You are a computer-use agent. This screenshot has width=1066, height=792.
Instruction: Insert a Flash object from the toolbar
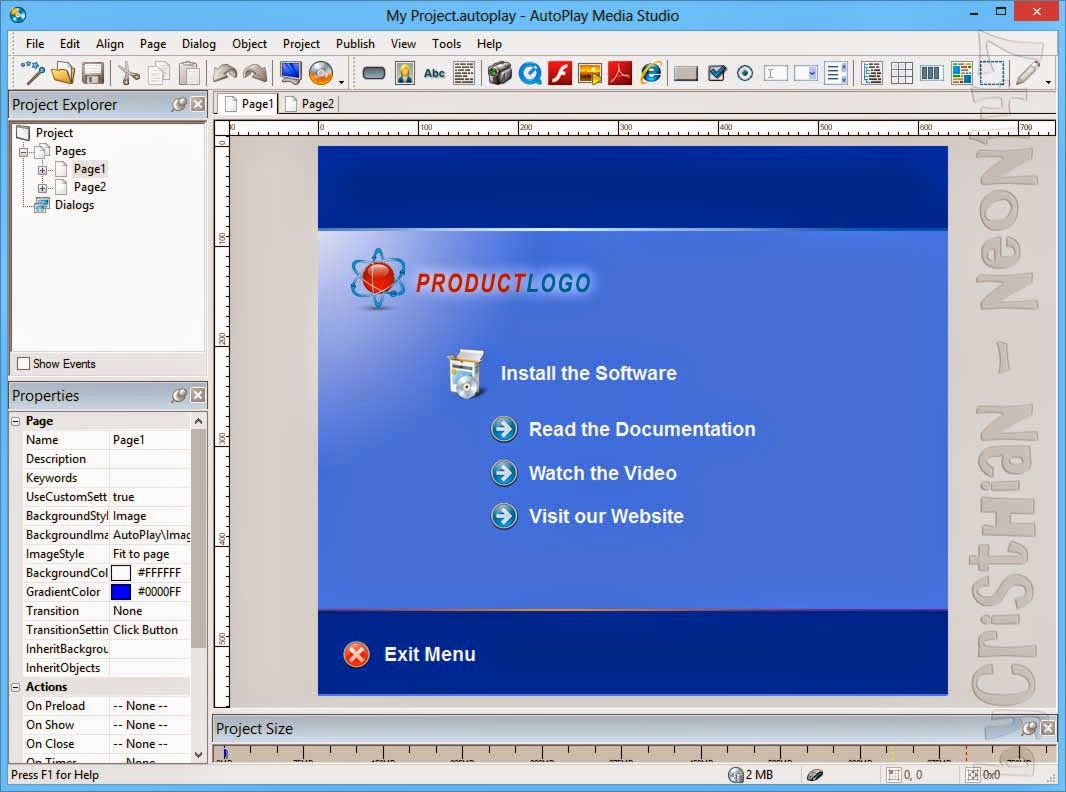(x=560, y=73)
